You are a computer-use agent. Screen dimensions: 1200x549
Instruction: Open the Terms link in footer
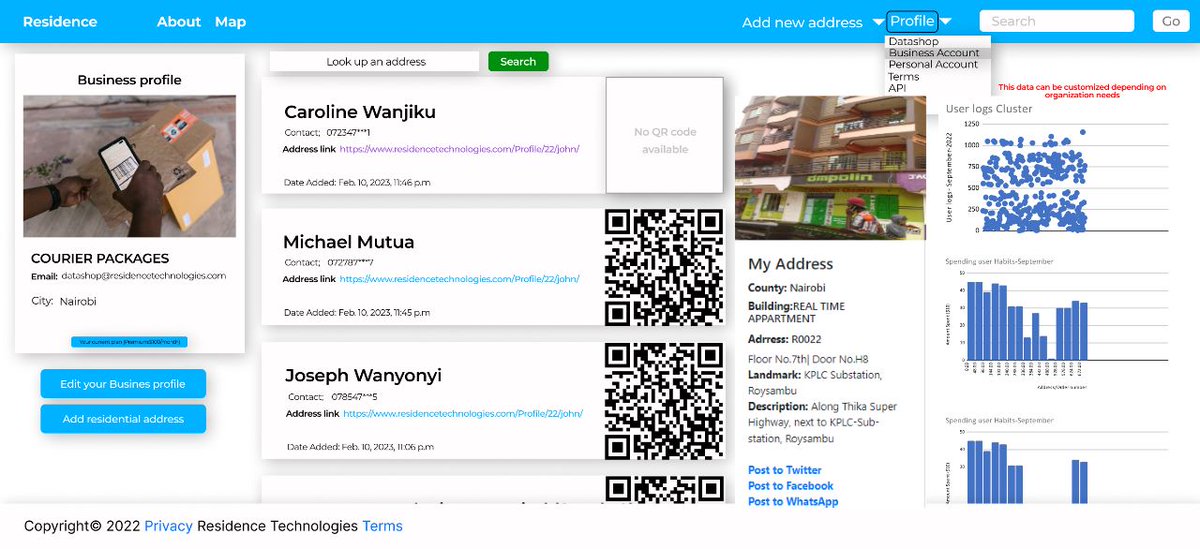coord(382,526)
